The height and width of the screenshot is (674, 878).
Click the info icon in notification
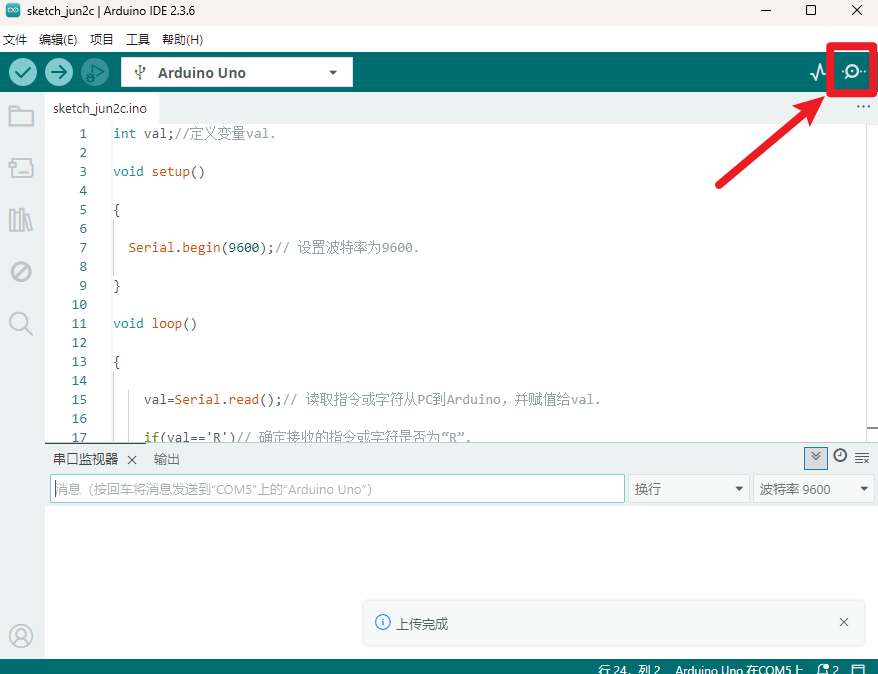pyautogui.click(x=382, y=622)
